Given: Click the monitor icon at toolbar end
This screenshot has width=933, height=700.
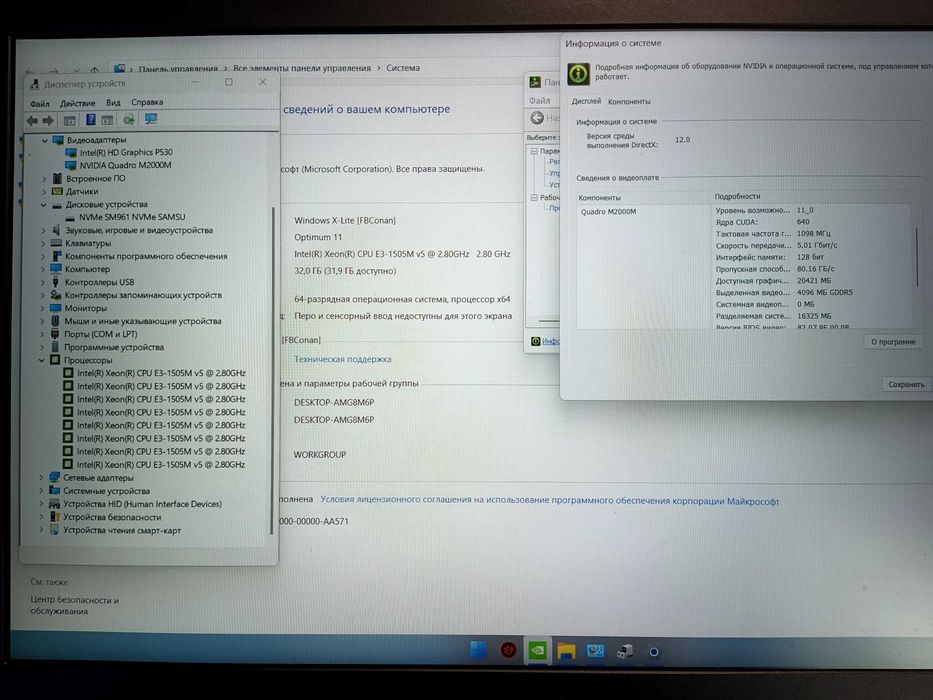Looking at the screenshot, I should pyautogui.click(x=151, y=119).
